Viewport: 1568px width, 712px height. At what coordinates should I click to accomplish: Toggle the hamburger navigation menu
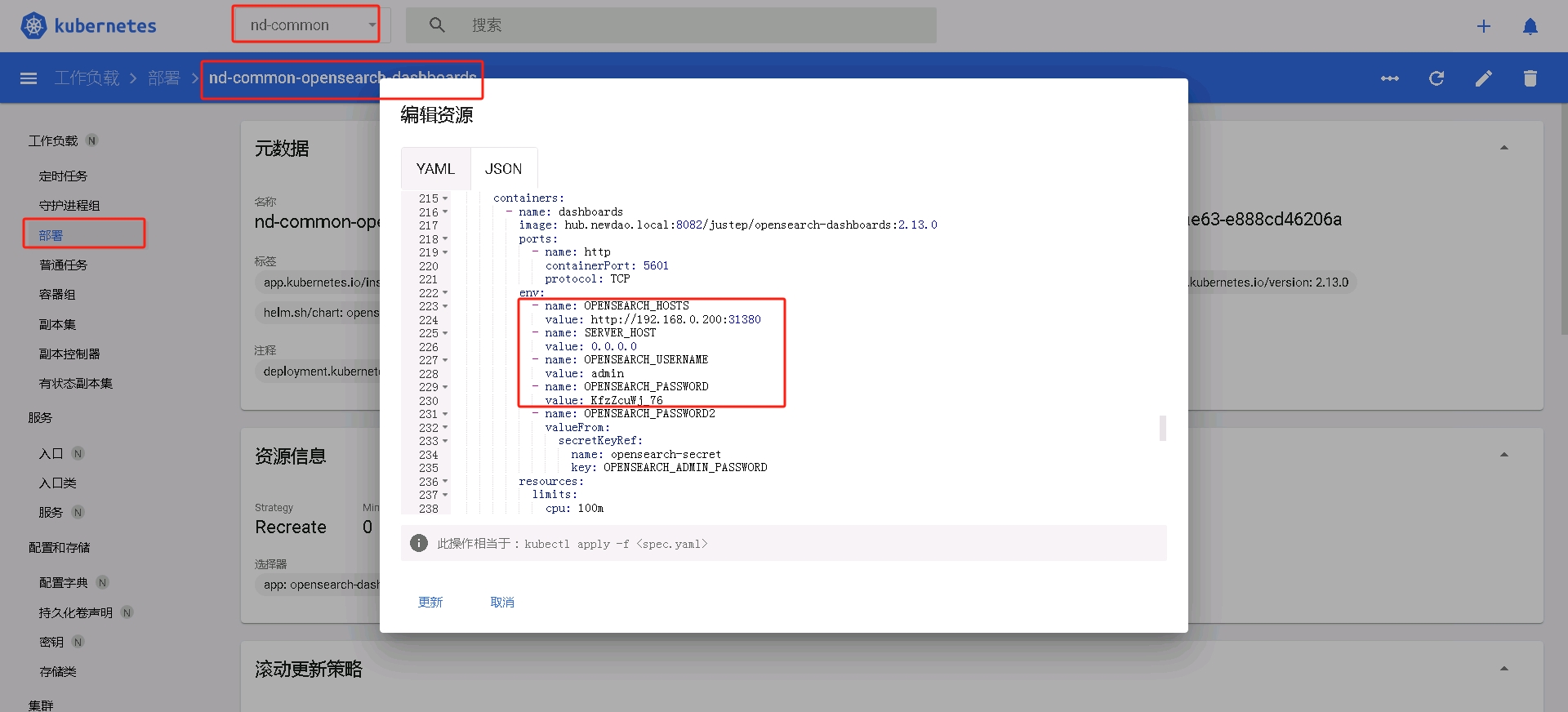pyautogui.click(x=29, y=78)
